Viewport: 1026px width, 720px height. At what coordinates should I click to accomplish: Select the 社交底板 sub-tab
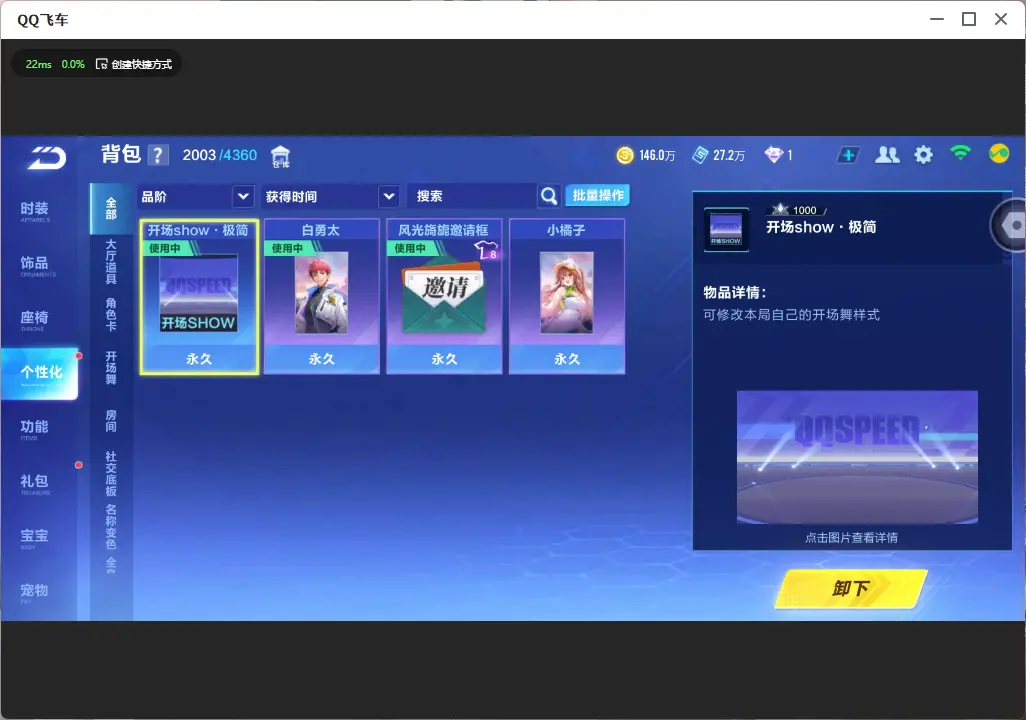click(111, 474)
